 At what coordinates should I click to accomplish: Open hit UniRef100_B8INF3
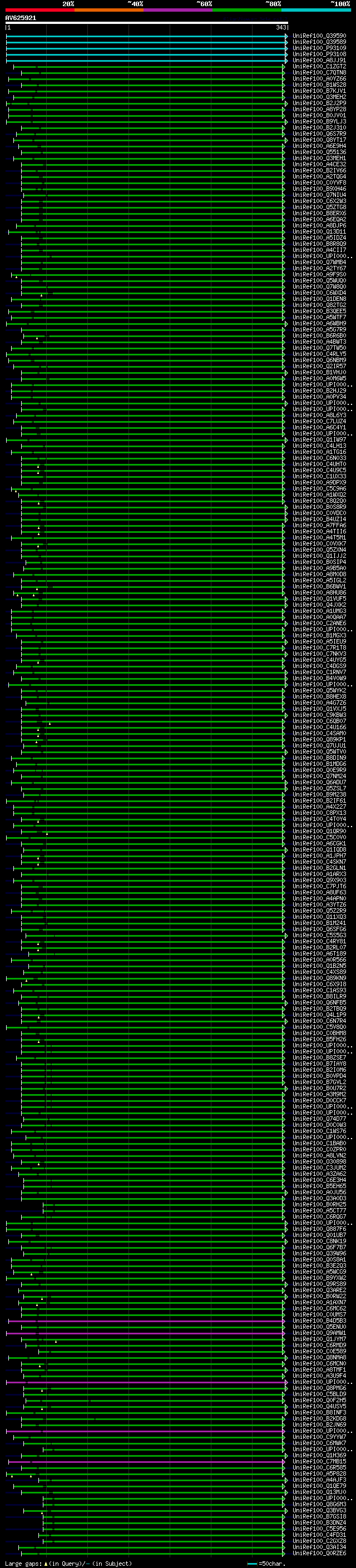[x=319, y=1412]
